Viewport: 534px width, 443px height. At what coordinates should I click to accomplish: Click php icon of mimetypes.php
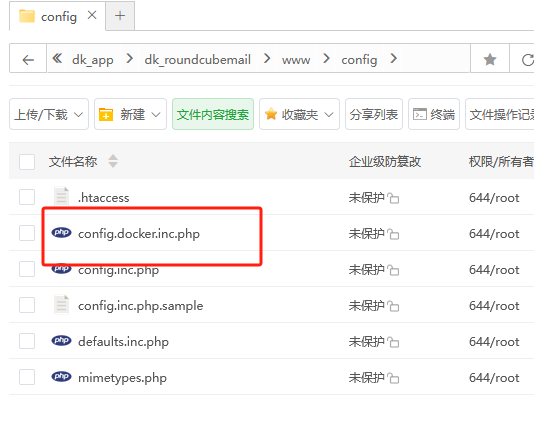click(x=61, y=377)
